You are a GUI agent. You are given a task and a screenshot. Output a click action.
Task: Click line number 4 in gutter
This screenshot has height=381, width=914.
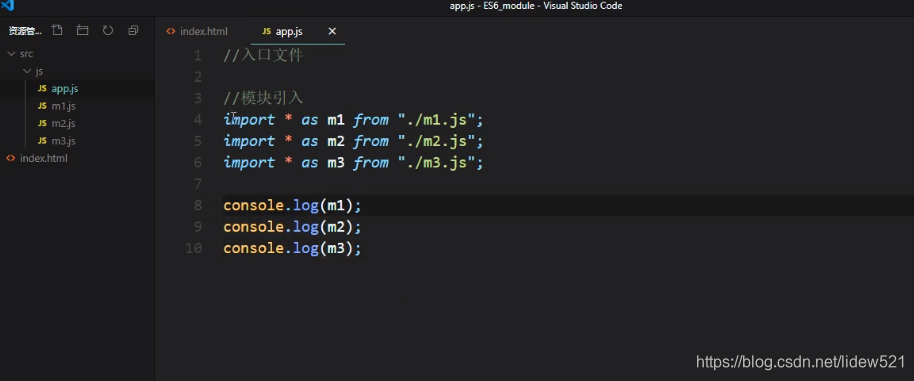click(198, 120)
